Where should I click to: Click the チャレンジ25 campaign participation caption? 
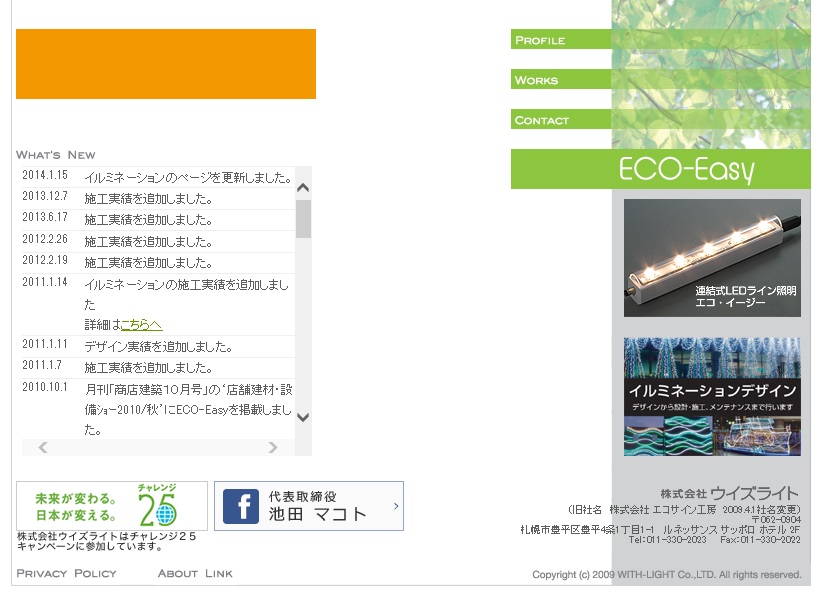coord(106,541)
